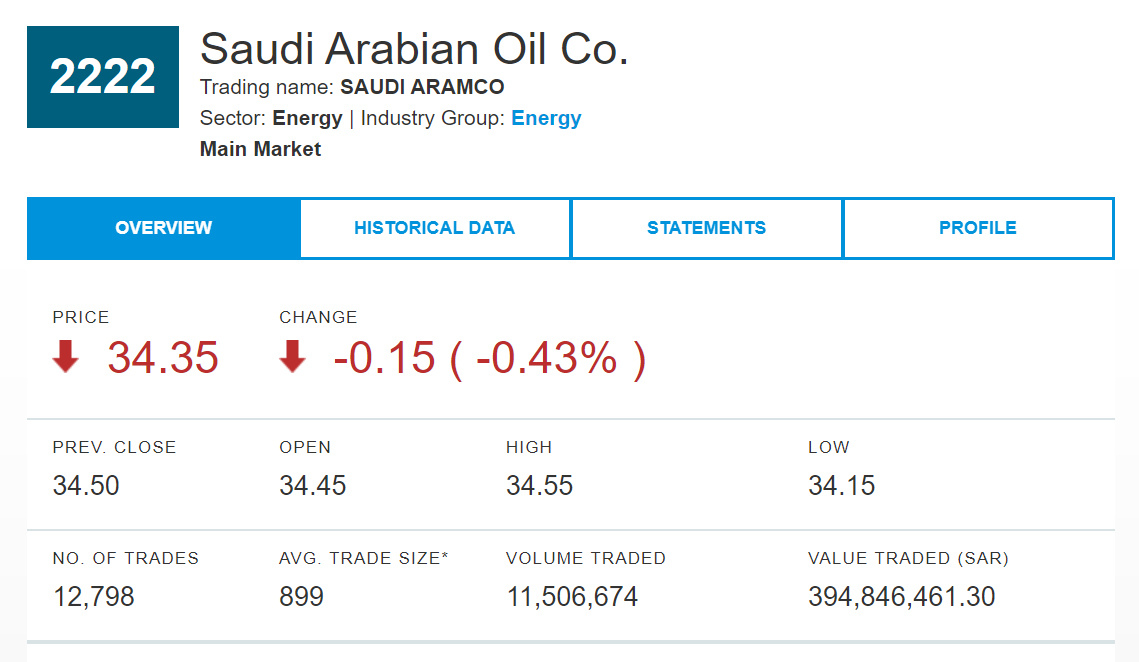Screen dimensions: 1139x662
Task: Click the red down arrow beside change
Action: click(292, 357)
